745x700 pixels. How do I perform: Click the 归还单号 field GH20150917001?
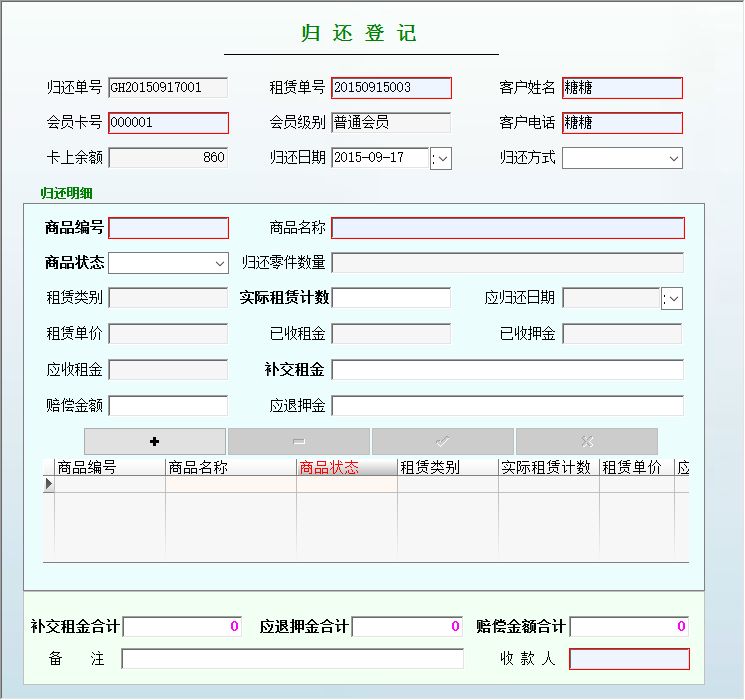click(168, 87)
